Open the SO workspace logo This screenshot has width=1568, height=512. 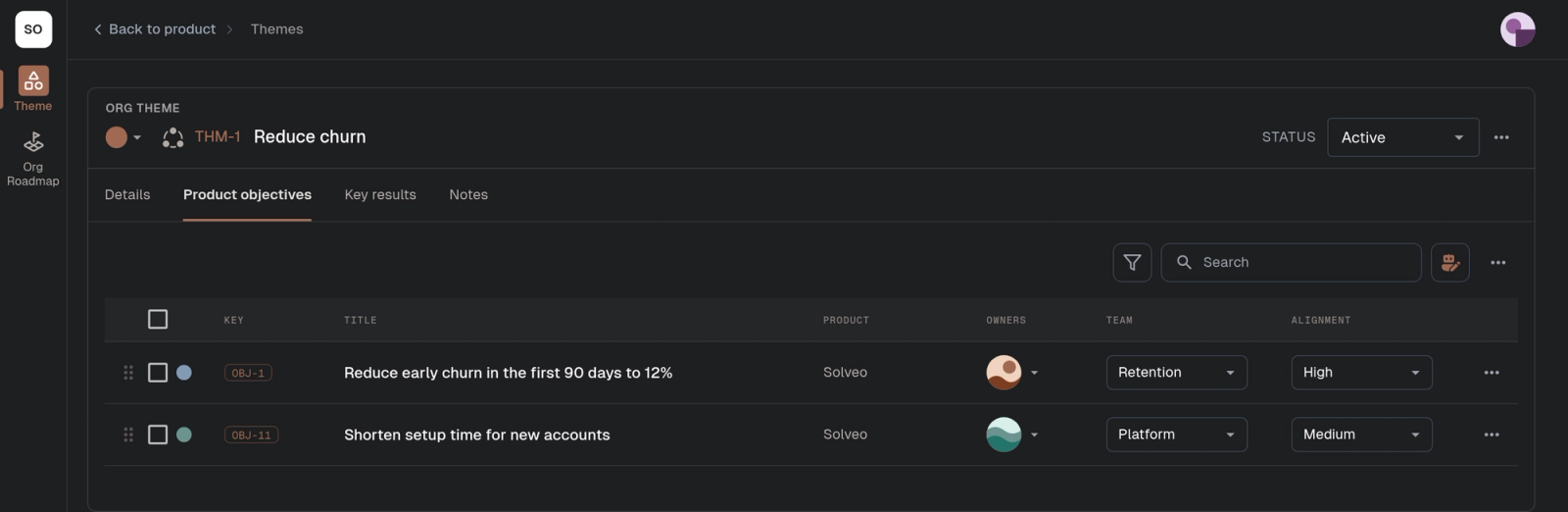point(33,29)
